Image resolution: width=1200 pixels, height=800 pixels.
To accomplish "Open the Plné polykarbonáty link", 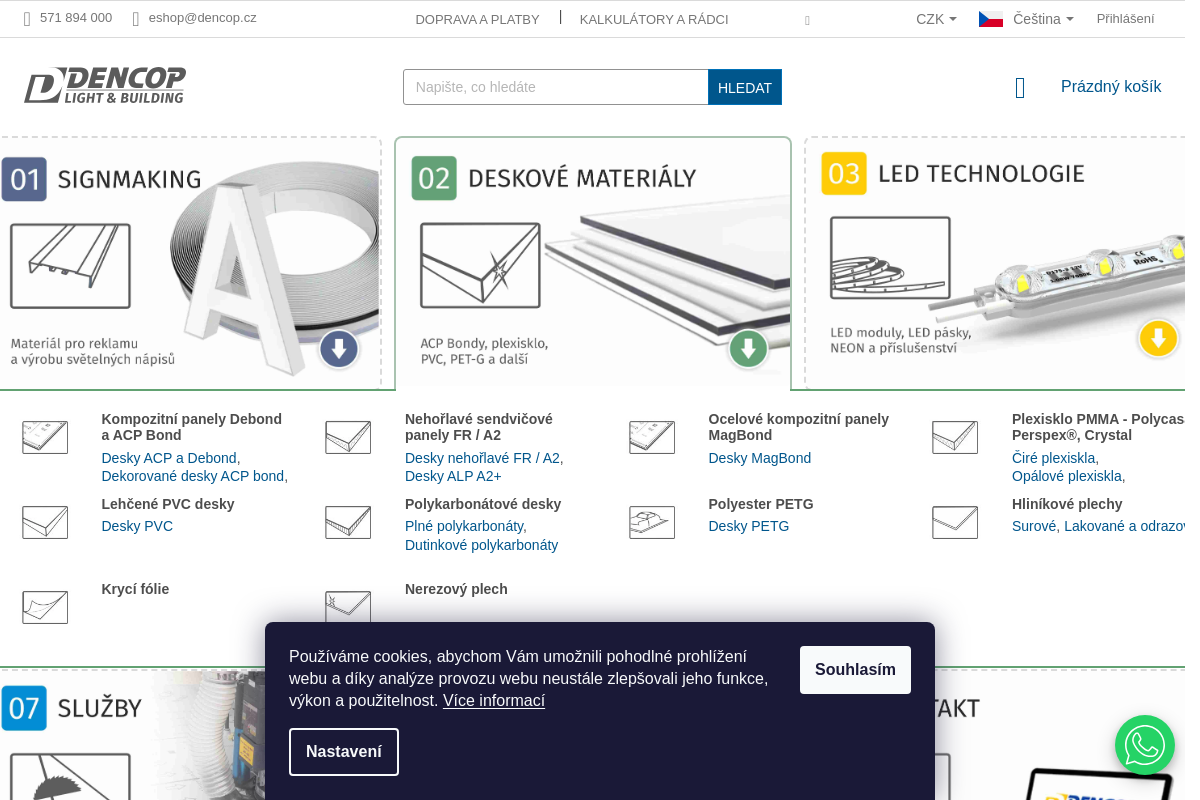I will point(466,526).
